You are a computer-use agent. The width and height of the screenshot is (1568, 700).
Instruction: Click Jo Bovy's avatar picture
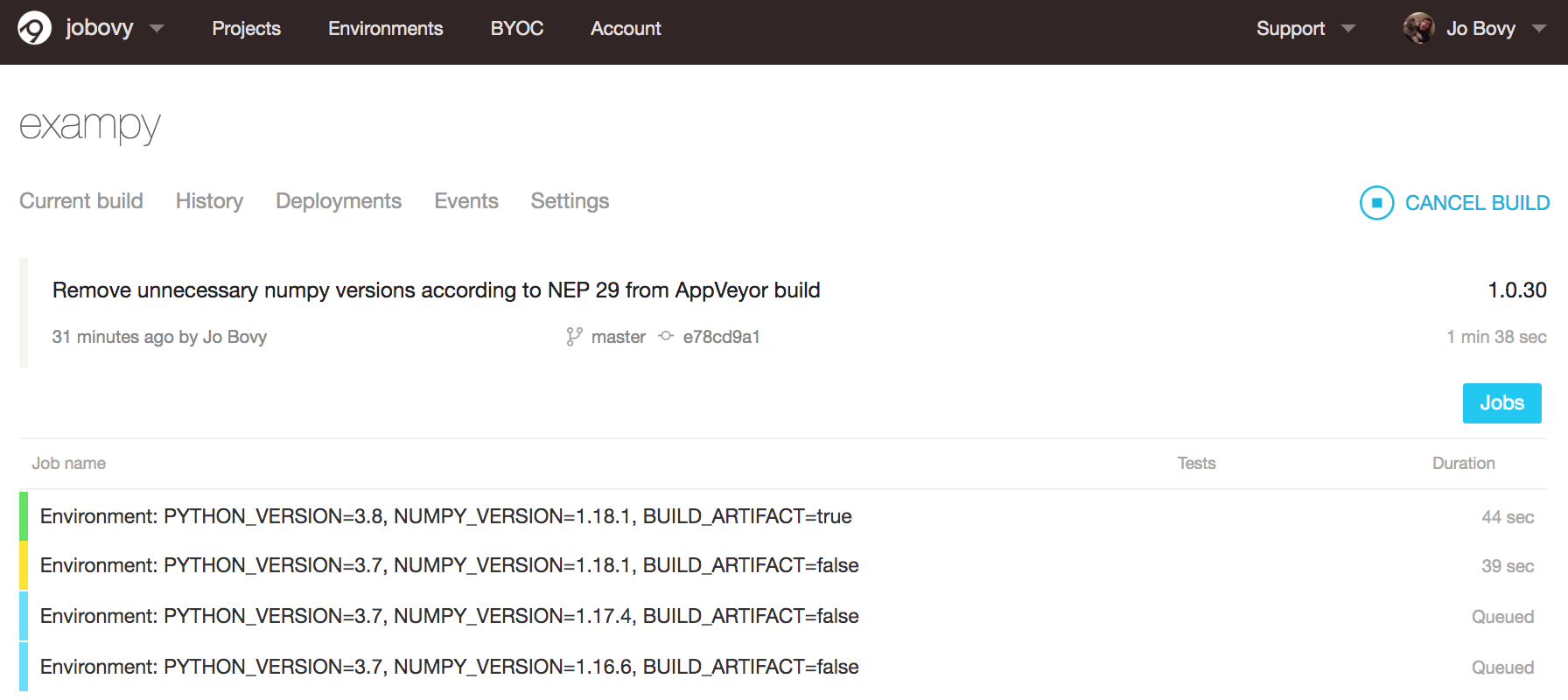click(1418, 28)
